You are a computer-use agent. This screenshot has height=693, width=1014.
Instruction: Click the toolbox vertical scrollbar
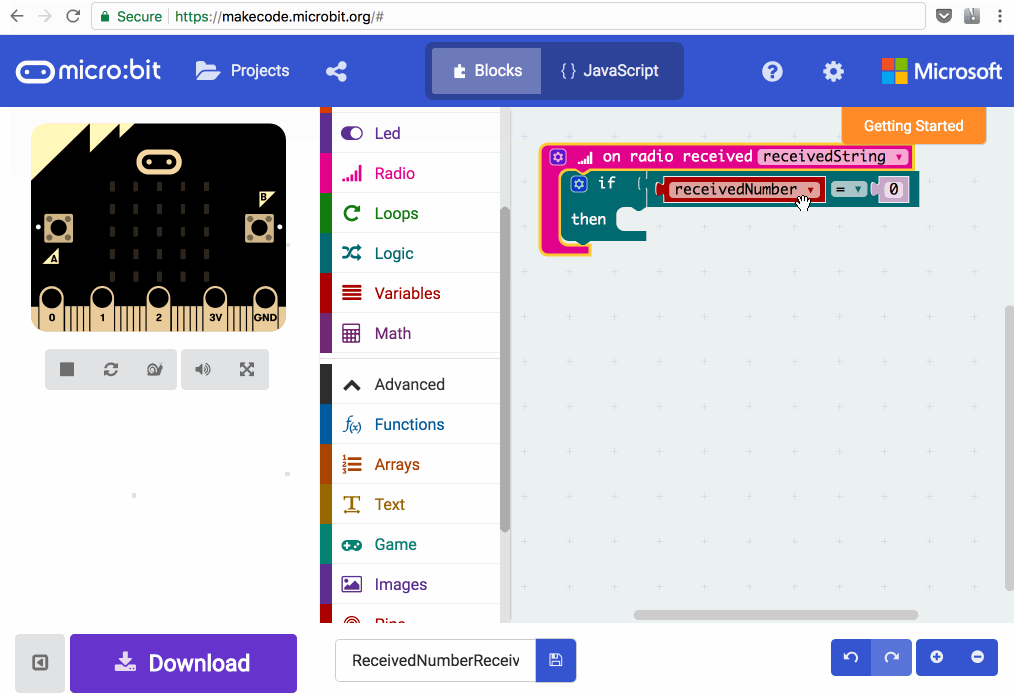click(x=505, y=369)
